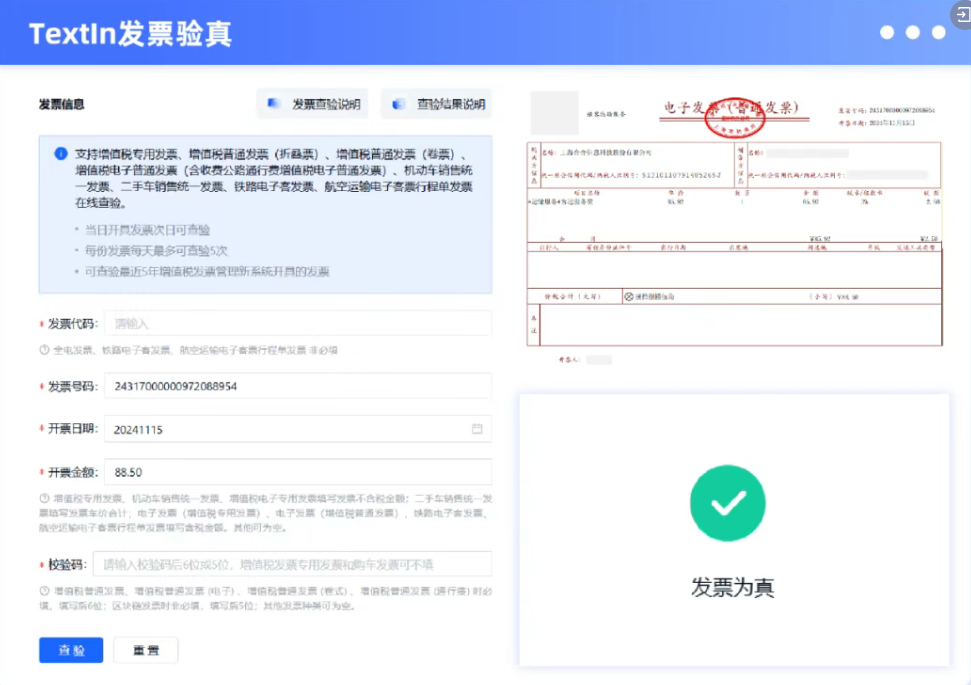Open the 发票查验说明 button
The height and width of the screenshot is (685, 971).
click(313, 104)
